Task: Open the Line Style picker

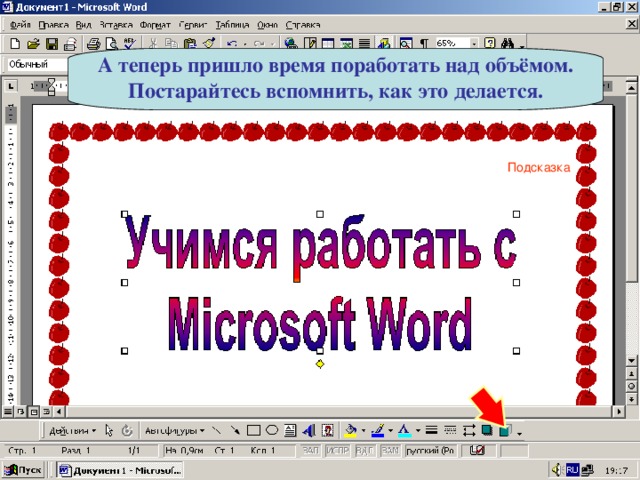Action: pyautogui.click(x=431, y=430)
